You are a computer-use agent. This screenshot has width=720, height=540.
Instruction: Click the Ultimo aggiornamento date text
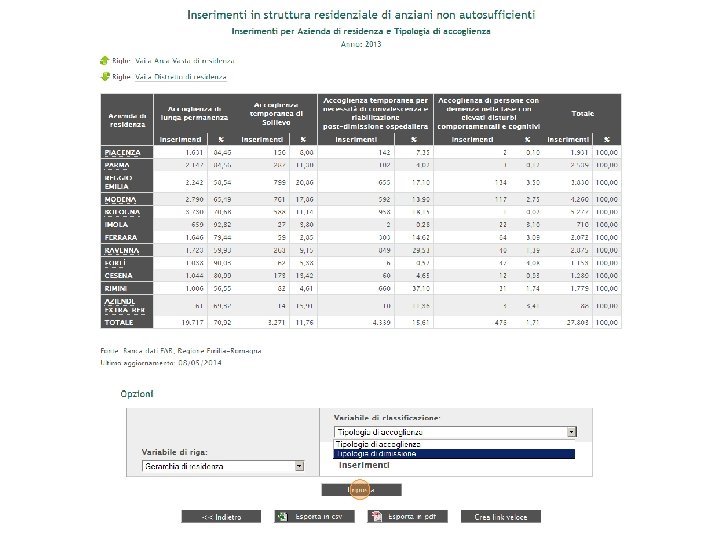(x=161, y=363)
